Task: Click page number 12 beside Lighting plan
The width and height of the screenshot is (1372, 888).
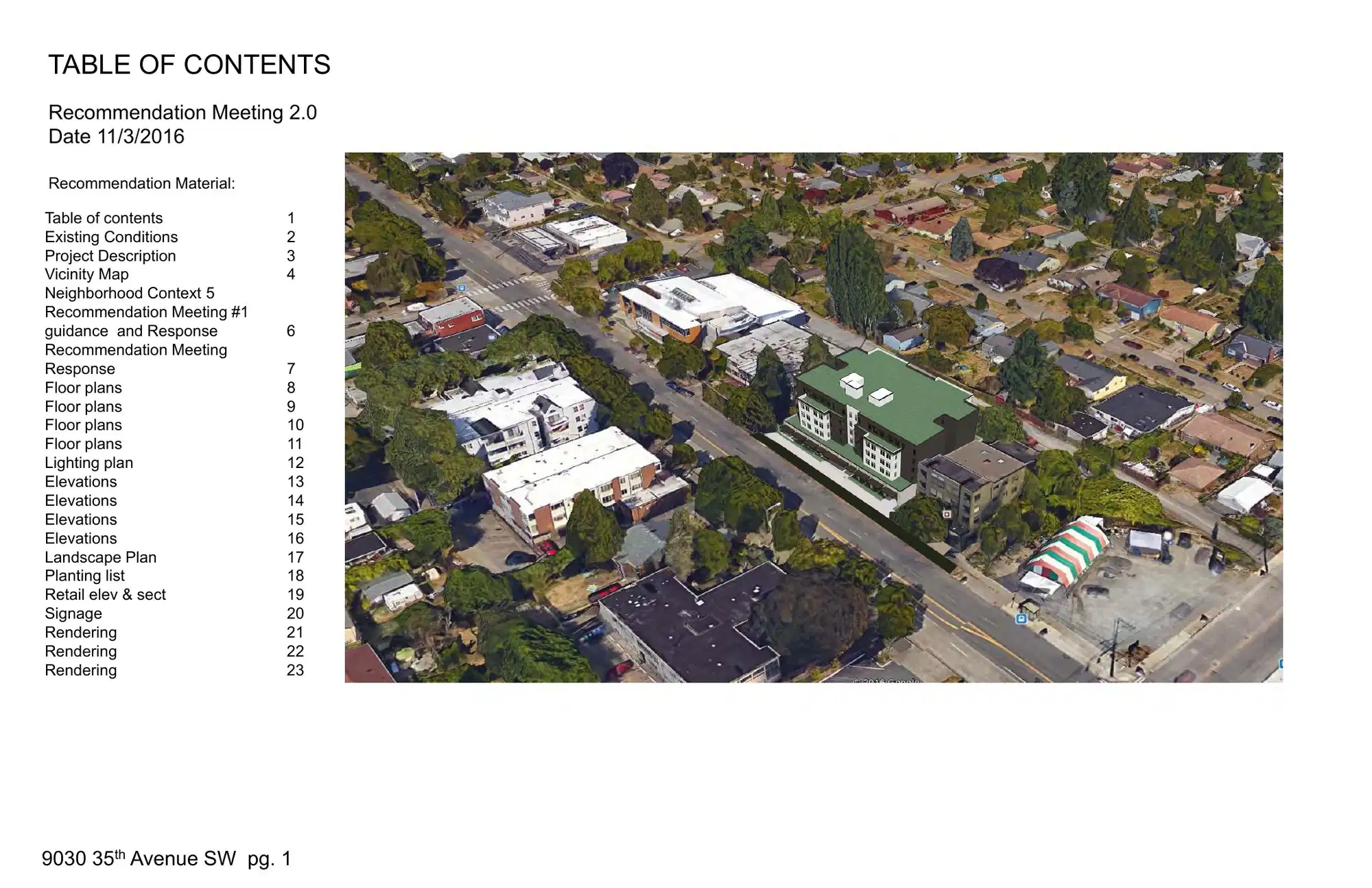Action: pyautogui.click(x=295, y=463)
